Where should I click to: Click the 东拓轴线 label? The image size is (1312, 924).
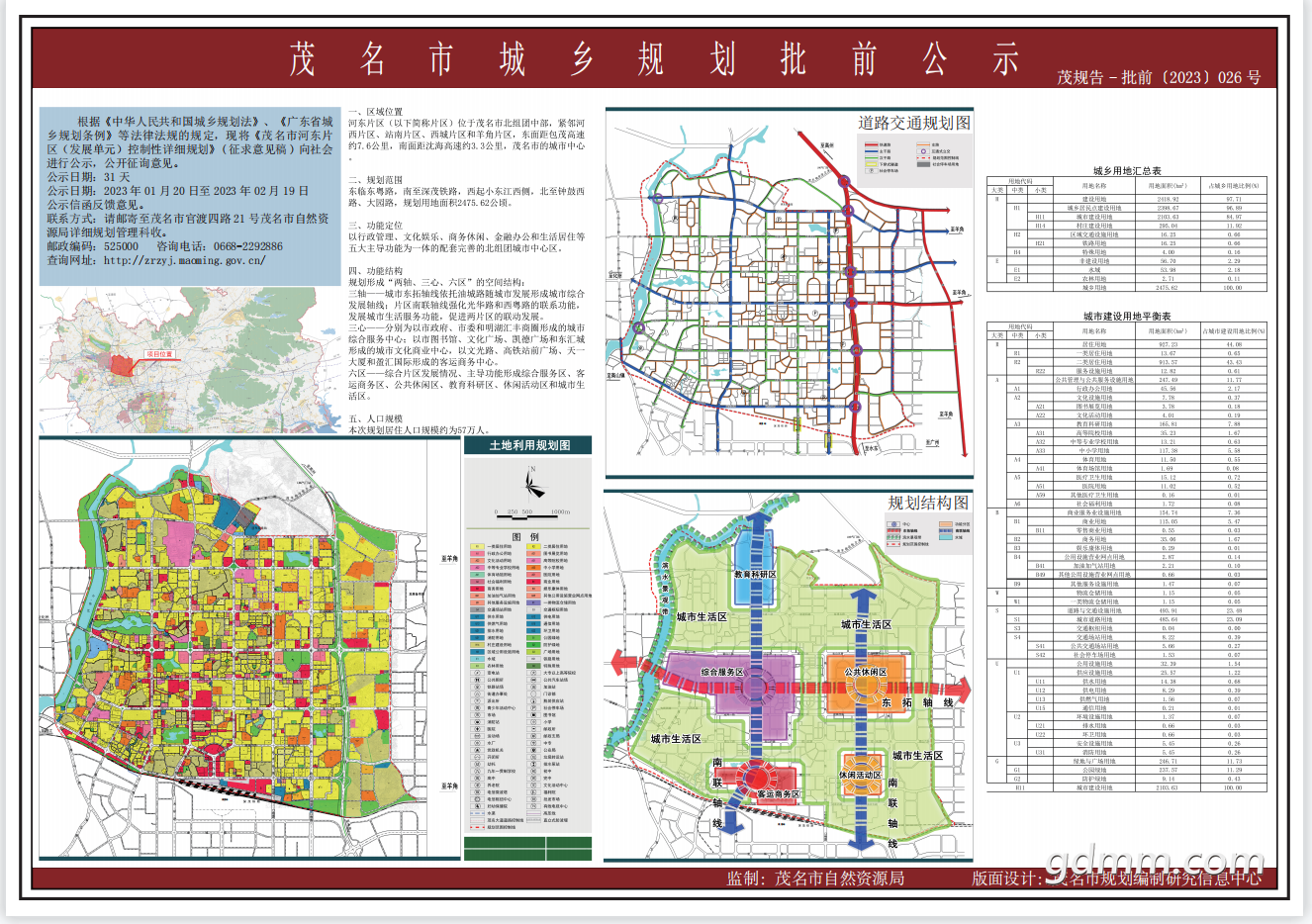pos(917,702)
